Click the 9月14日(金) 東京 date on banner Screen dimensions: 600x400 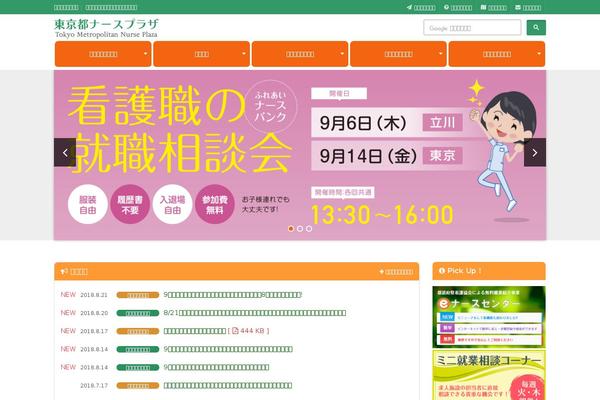[387, 156]
